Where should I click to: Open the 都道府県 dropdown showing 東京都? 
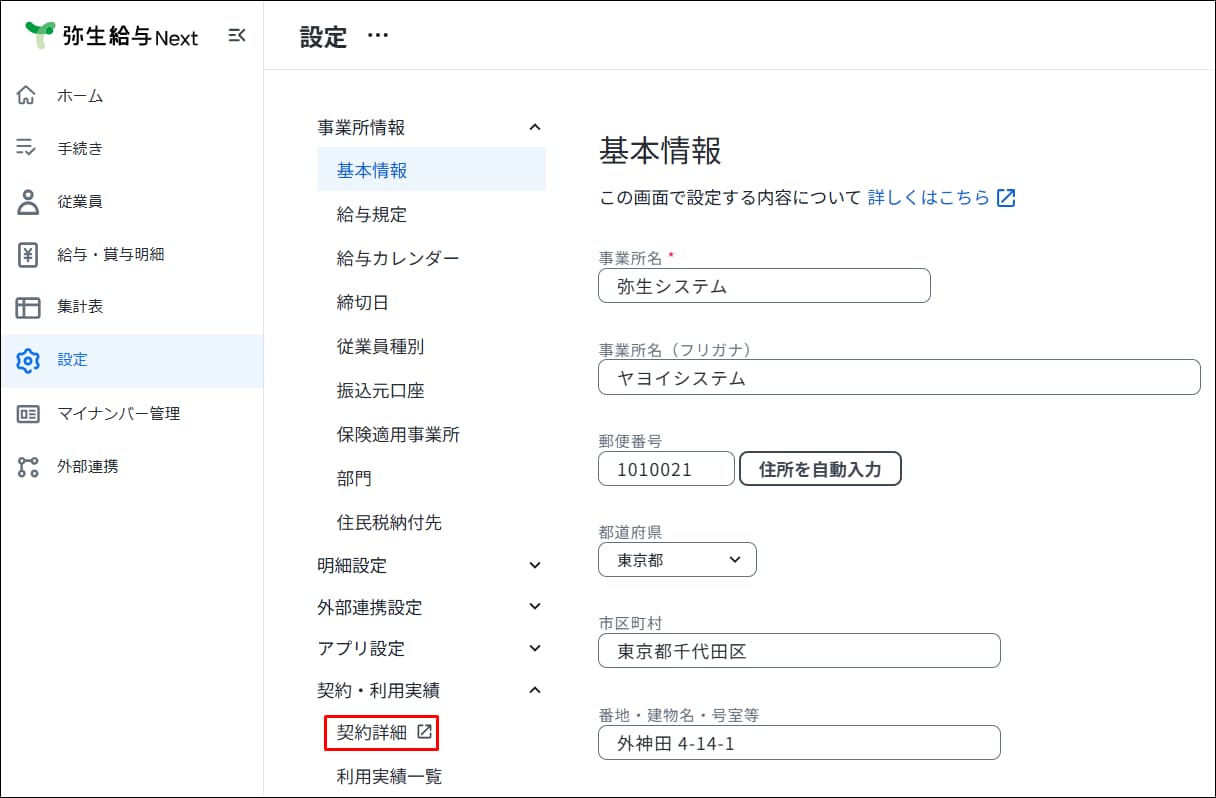click(677, 560)
